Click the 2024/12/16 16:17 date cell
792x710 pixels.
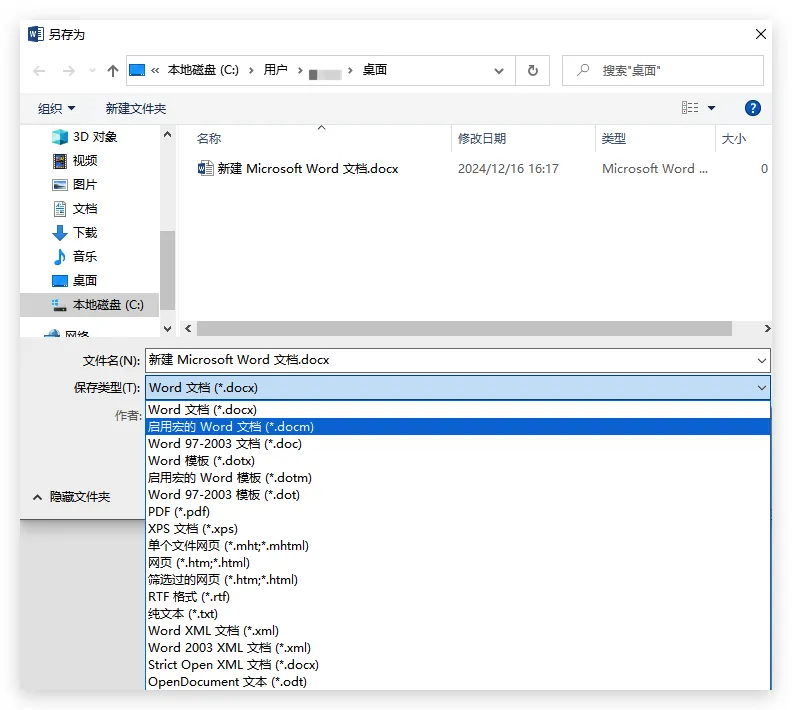[x=508, y=169]
